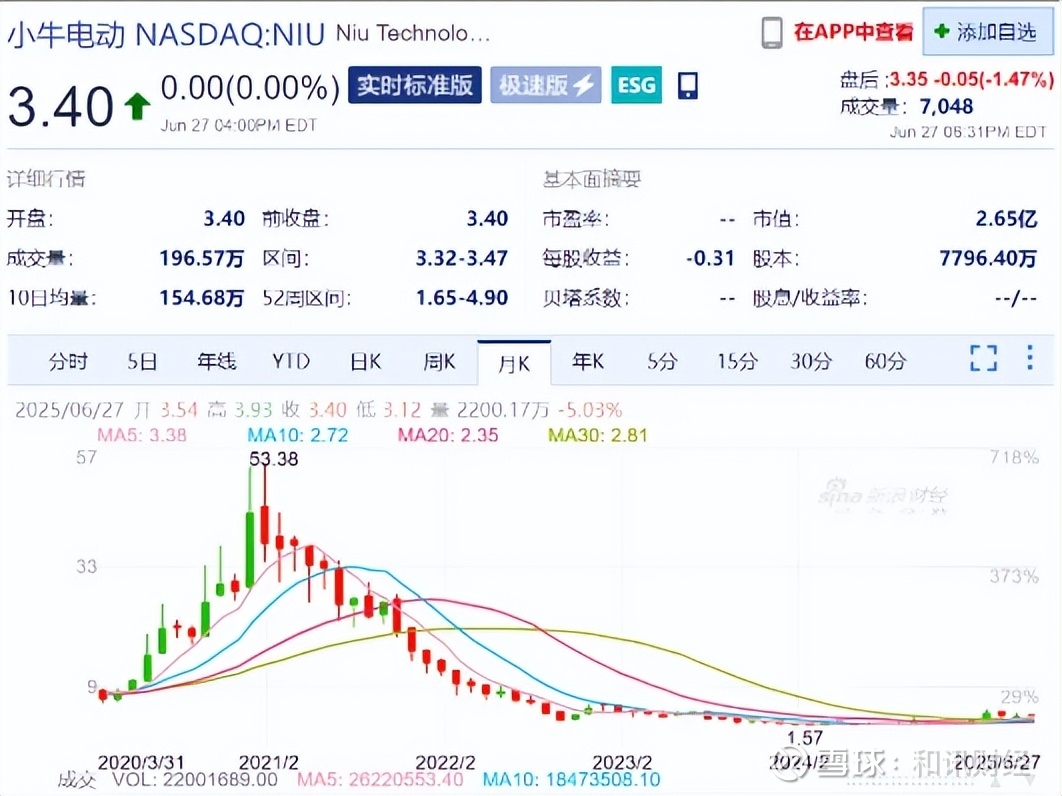Show the 60分 chart tab
The height and width of the screenshot is (796, 1062).
[885, 361]
